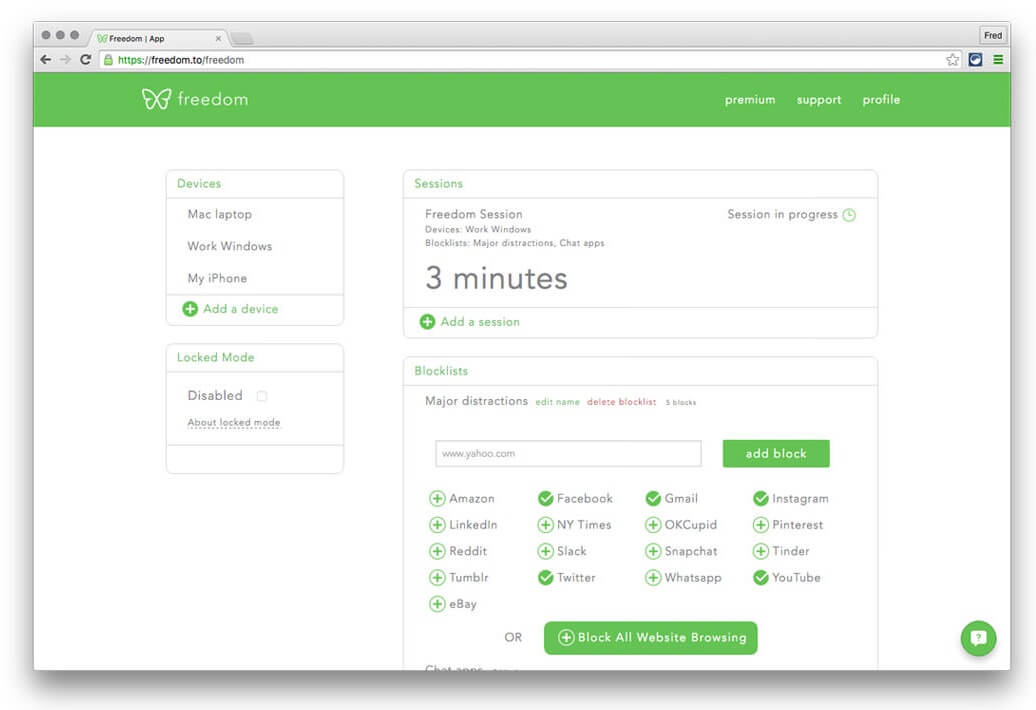1036x710 pixels.
Task: Click Add a session
Action: [x=470, y=322]
